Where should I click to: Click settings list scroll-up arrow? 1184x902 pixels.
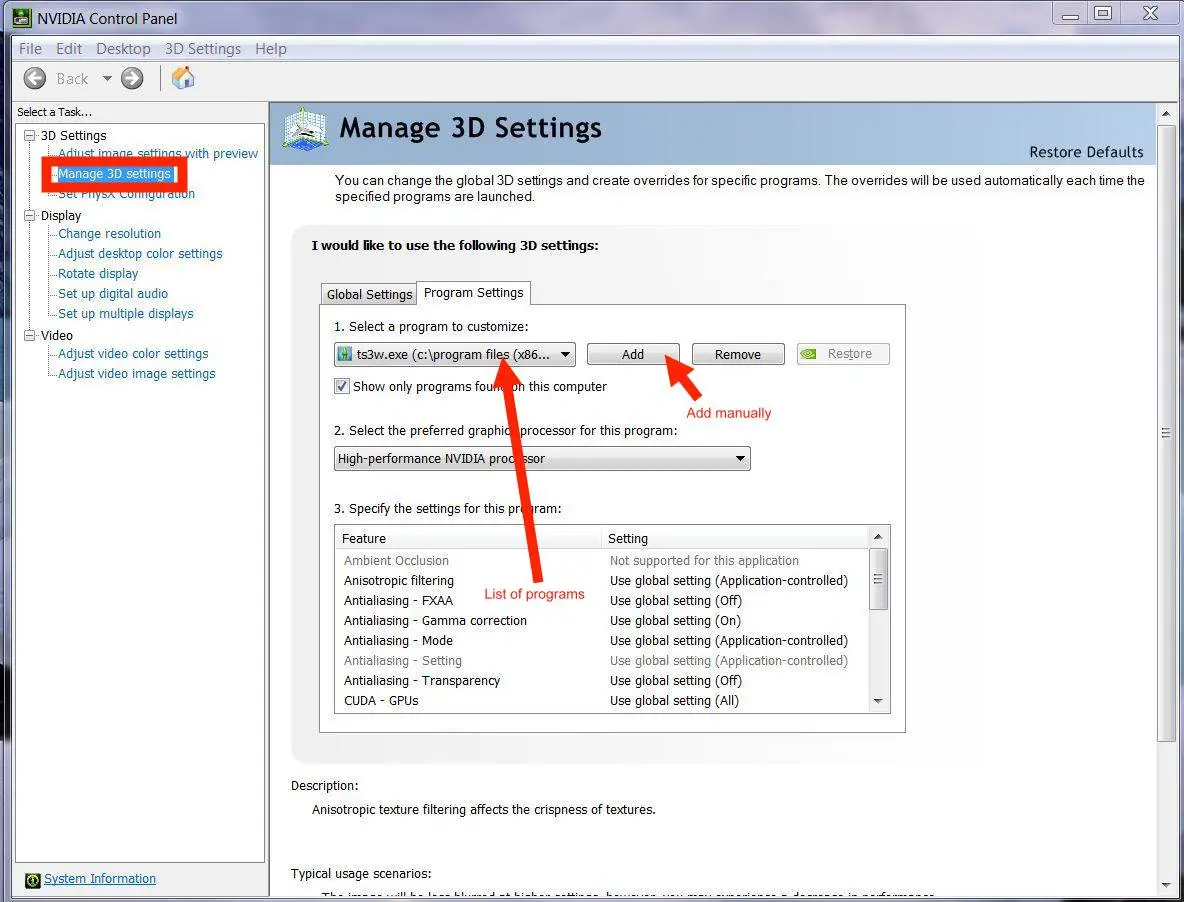click(x=877, y=537)
